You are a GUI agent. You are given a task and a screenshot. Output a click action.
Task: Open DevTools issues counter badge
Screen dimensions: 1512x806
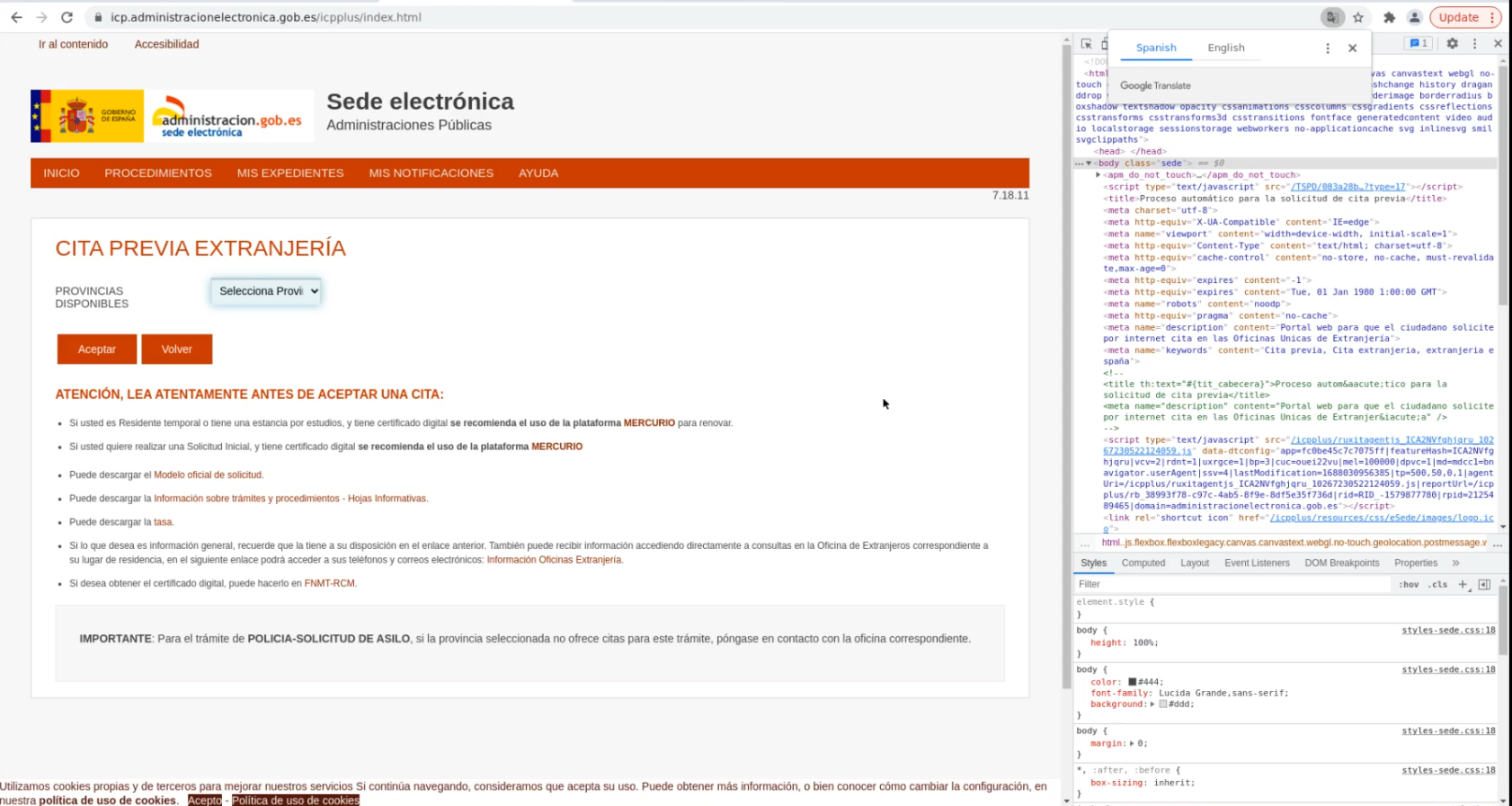(1419, 43)
